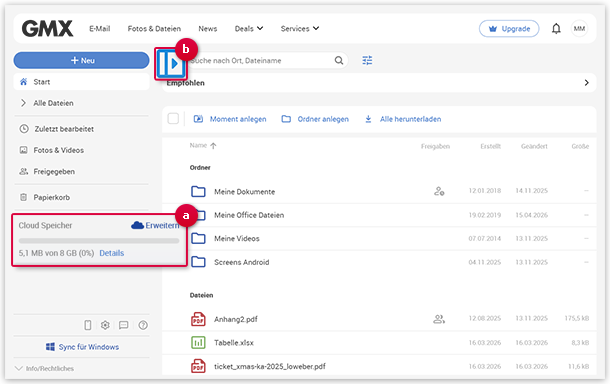
Task: Open the file Anhang2.pdf by name
Action: [x=236, y=319]
